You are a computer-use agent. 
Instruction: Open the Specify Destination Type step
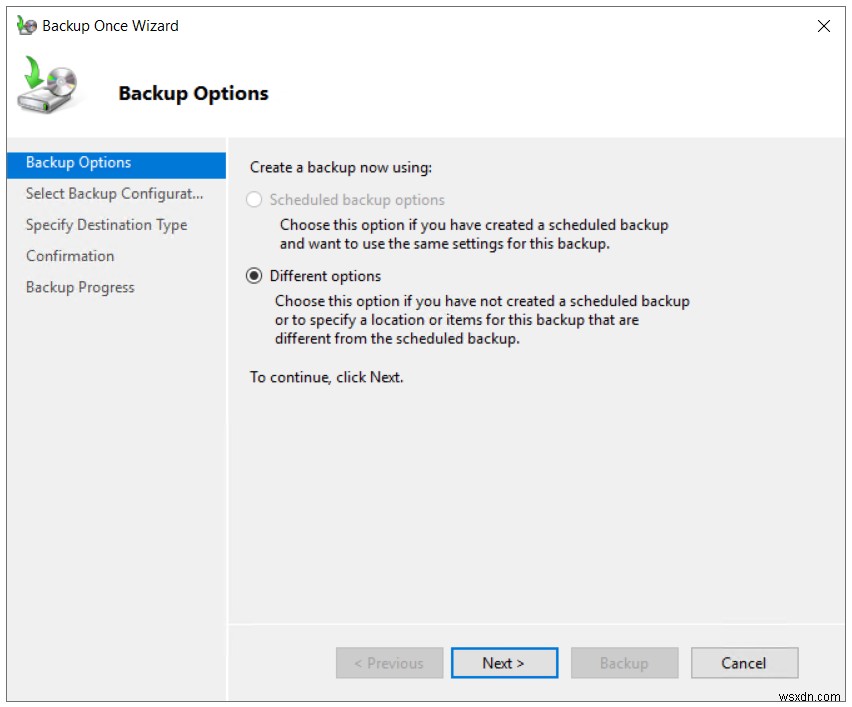click(x=105, y=225)
